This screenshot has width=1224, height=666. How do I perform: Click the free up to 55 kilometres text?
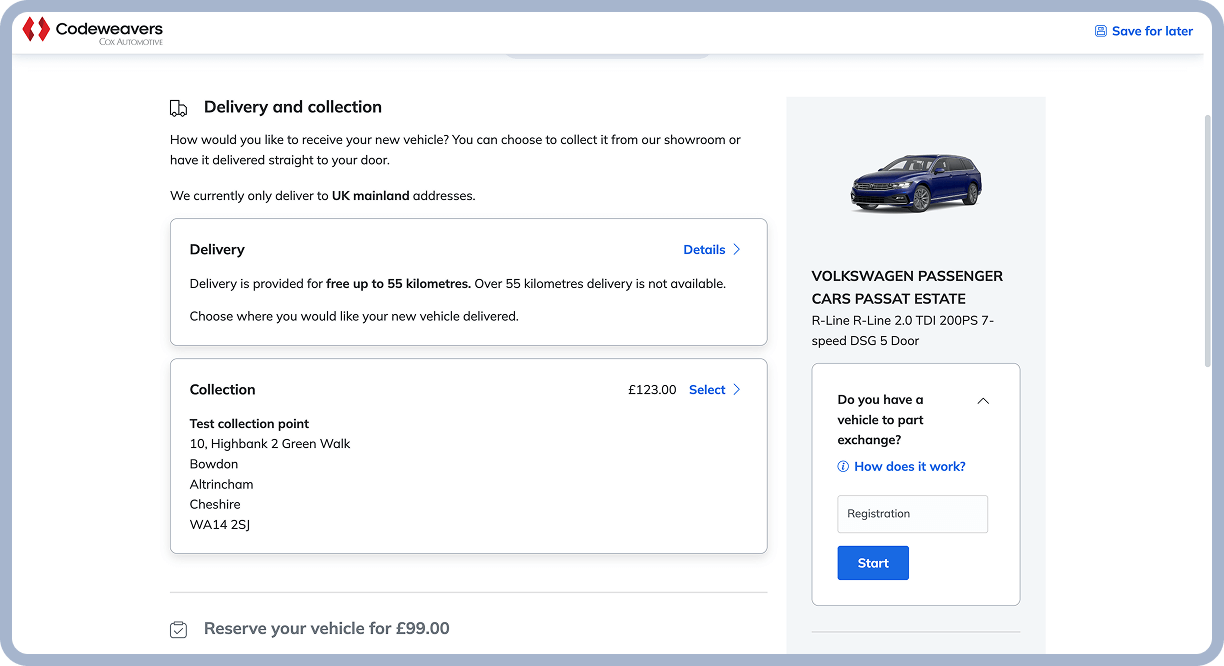(398, 284)
